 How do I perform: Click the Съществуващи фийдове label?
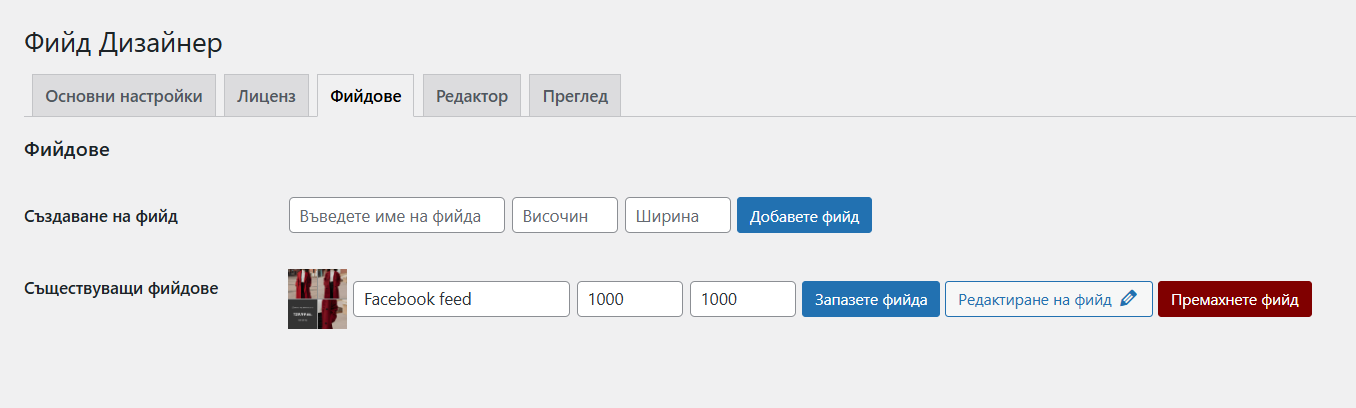pos(121,289)
